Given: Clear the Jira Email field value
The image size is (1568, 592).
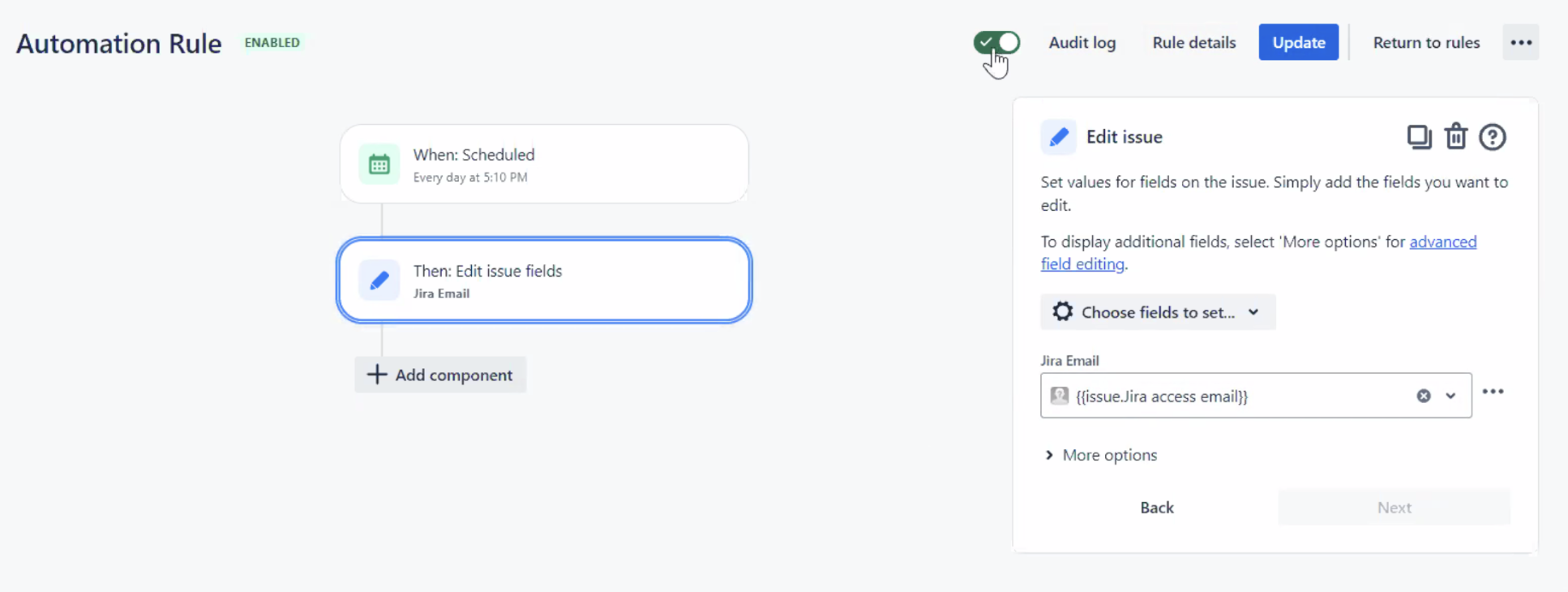Looking at the screenshot, I should click(x=1423, y=396).
